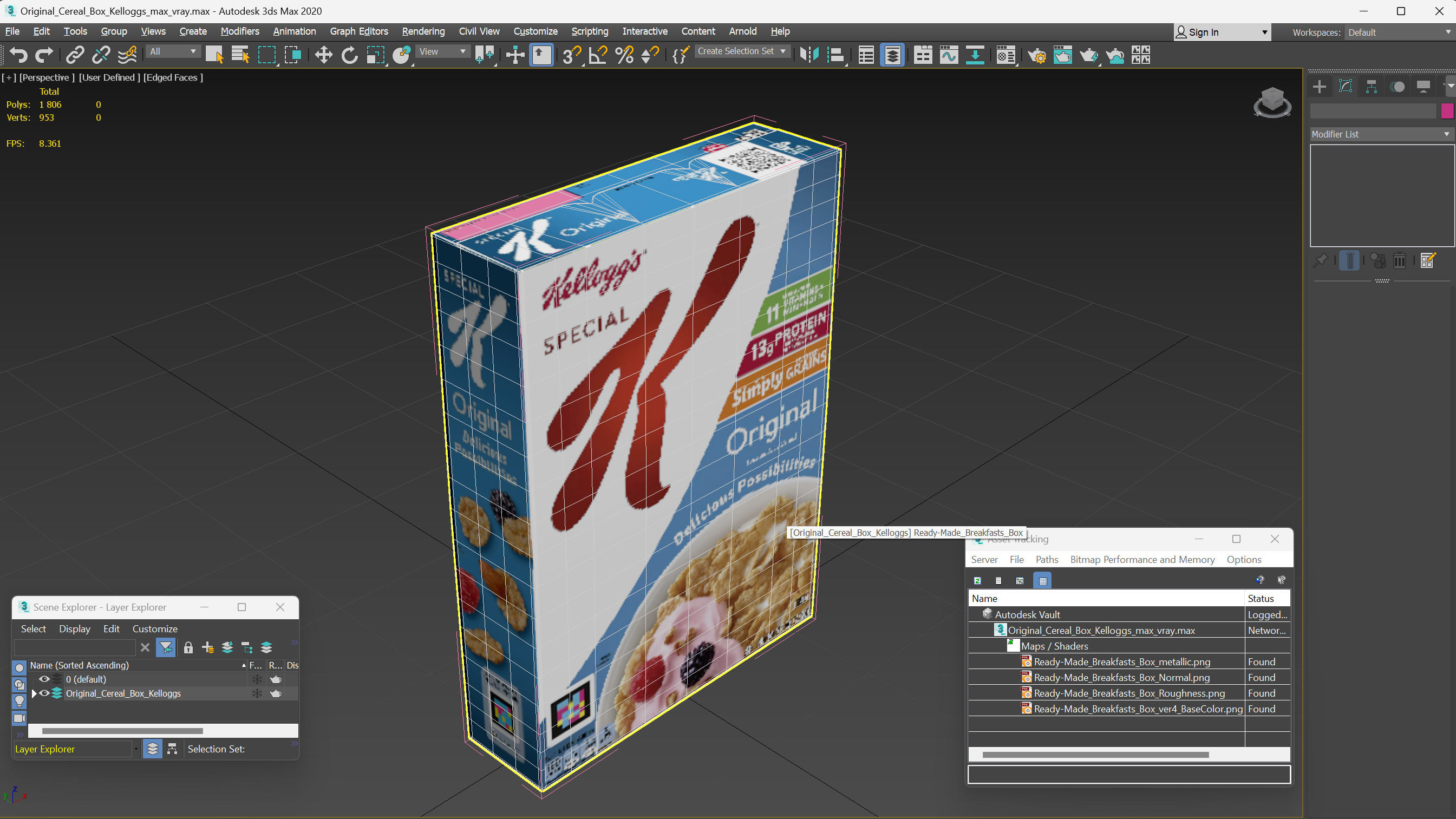Activate Select and Scale tool

click(375, 55)
